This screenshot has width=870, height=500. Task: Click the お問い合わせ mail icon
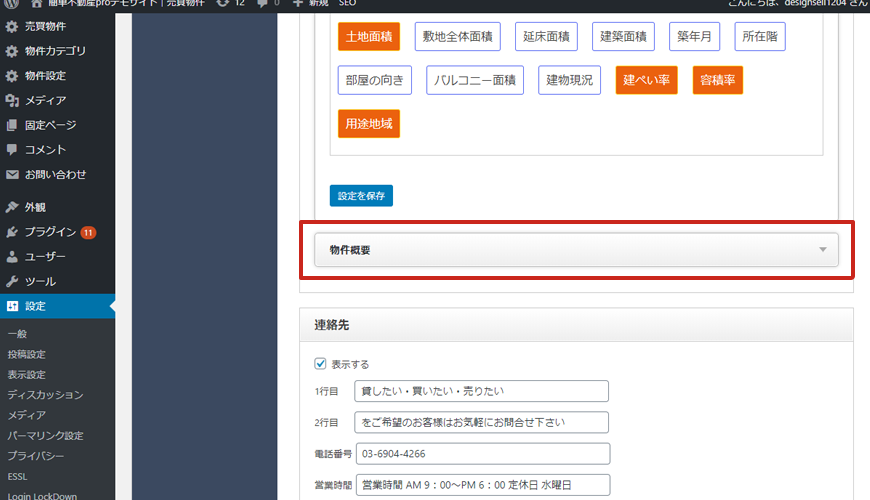click(x=12, y=175)
